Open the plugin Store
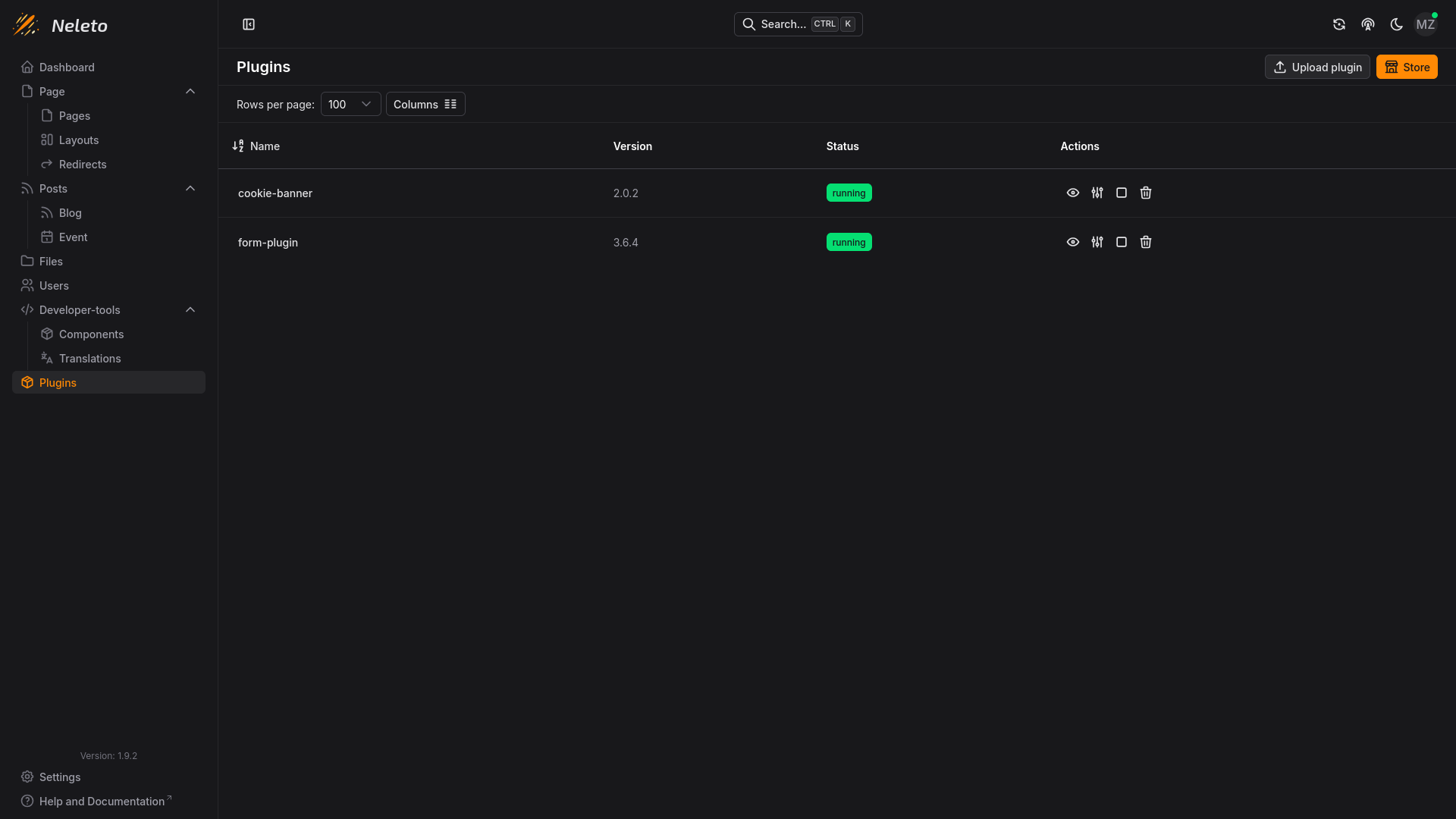 point(1407,67)
